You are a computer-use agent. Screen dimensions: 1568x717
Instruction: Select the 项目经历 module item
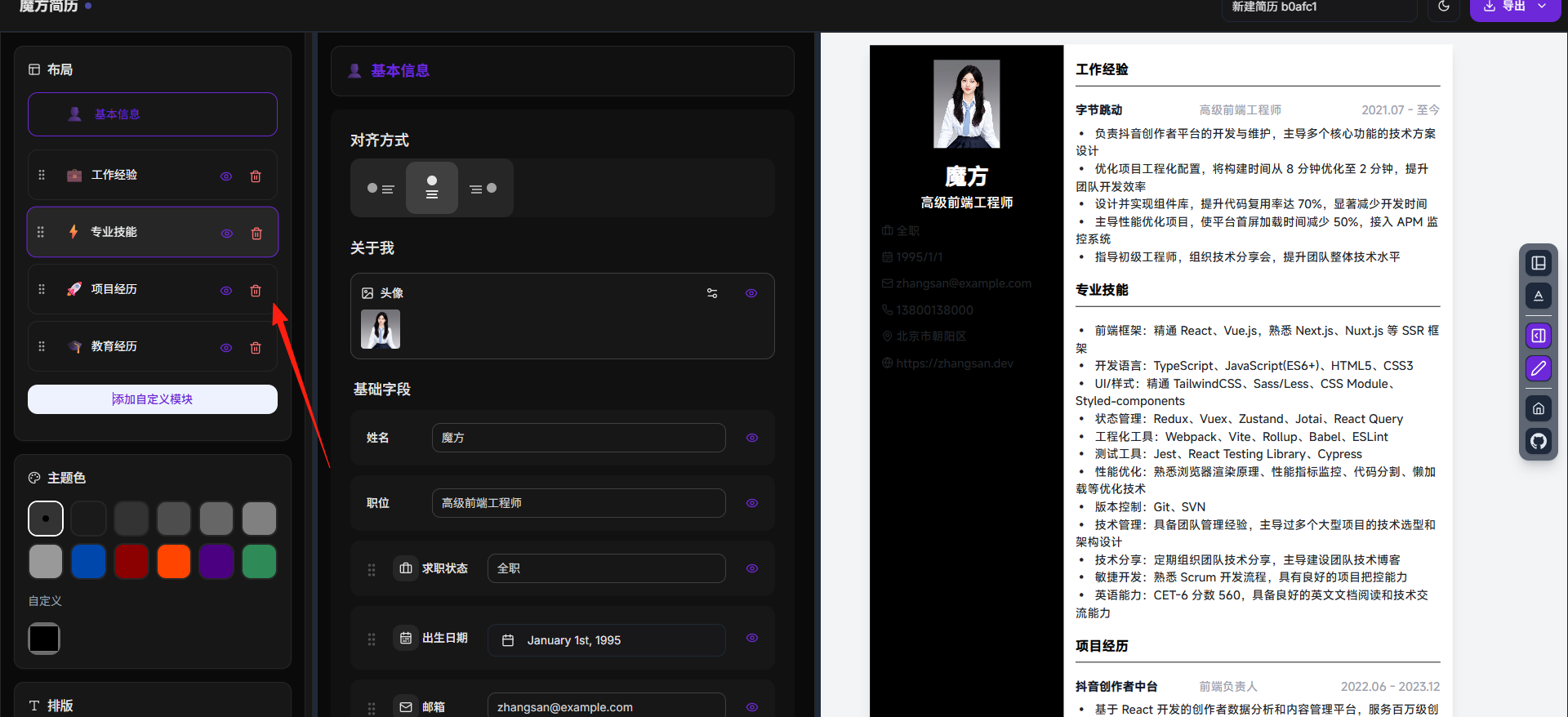point(153,290)
